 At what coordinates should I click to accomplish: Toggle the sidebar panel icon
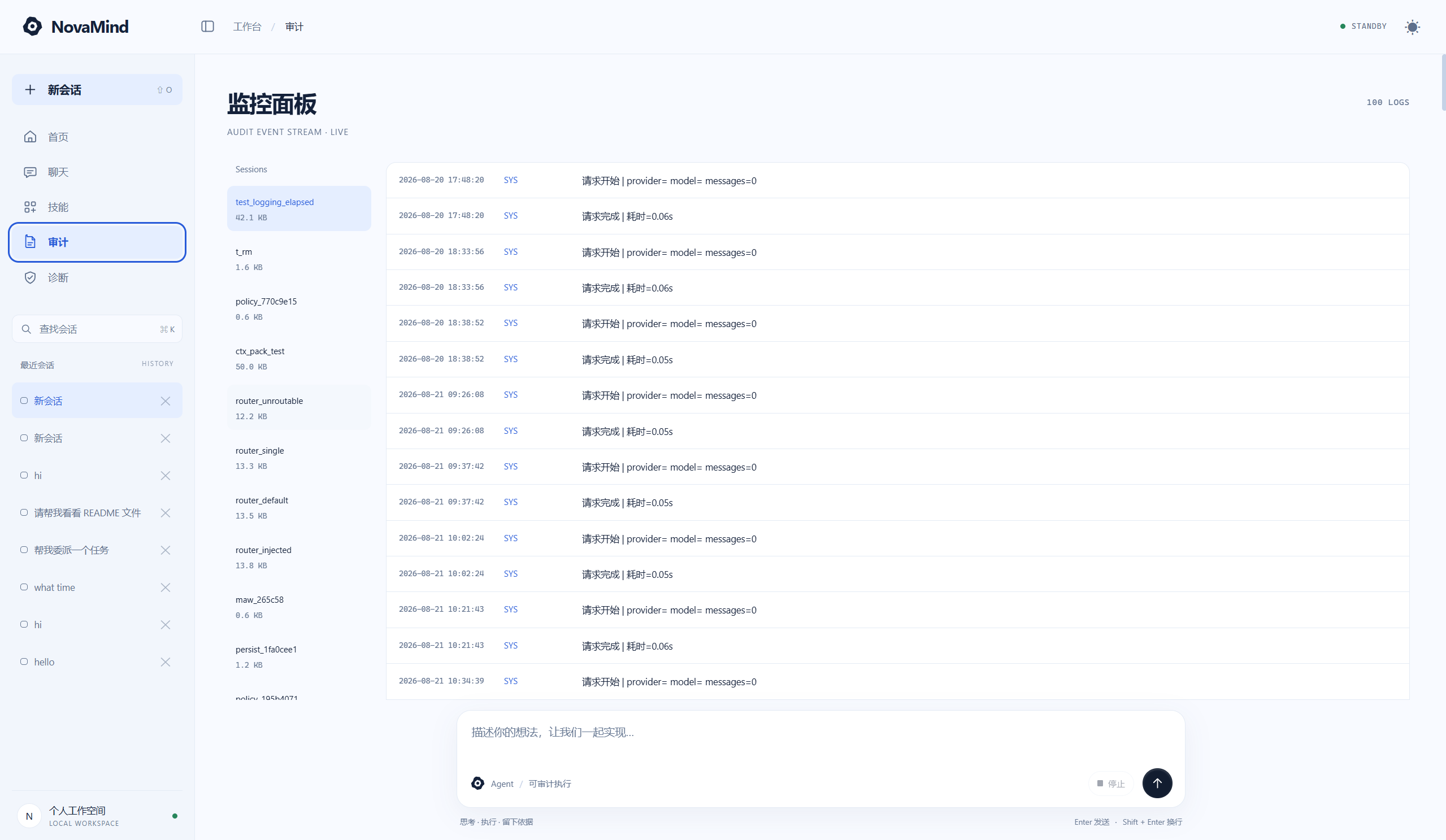click(x=208, y=27)
